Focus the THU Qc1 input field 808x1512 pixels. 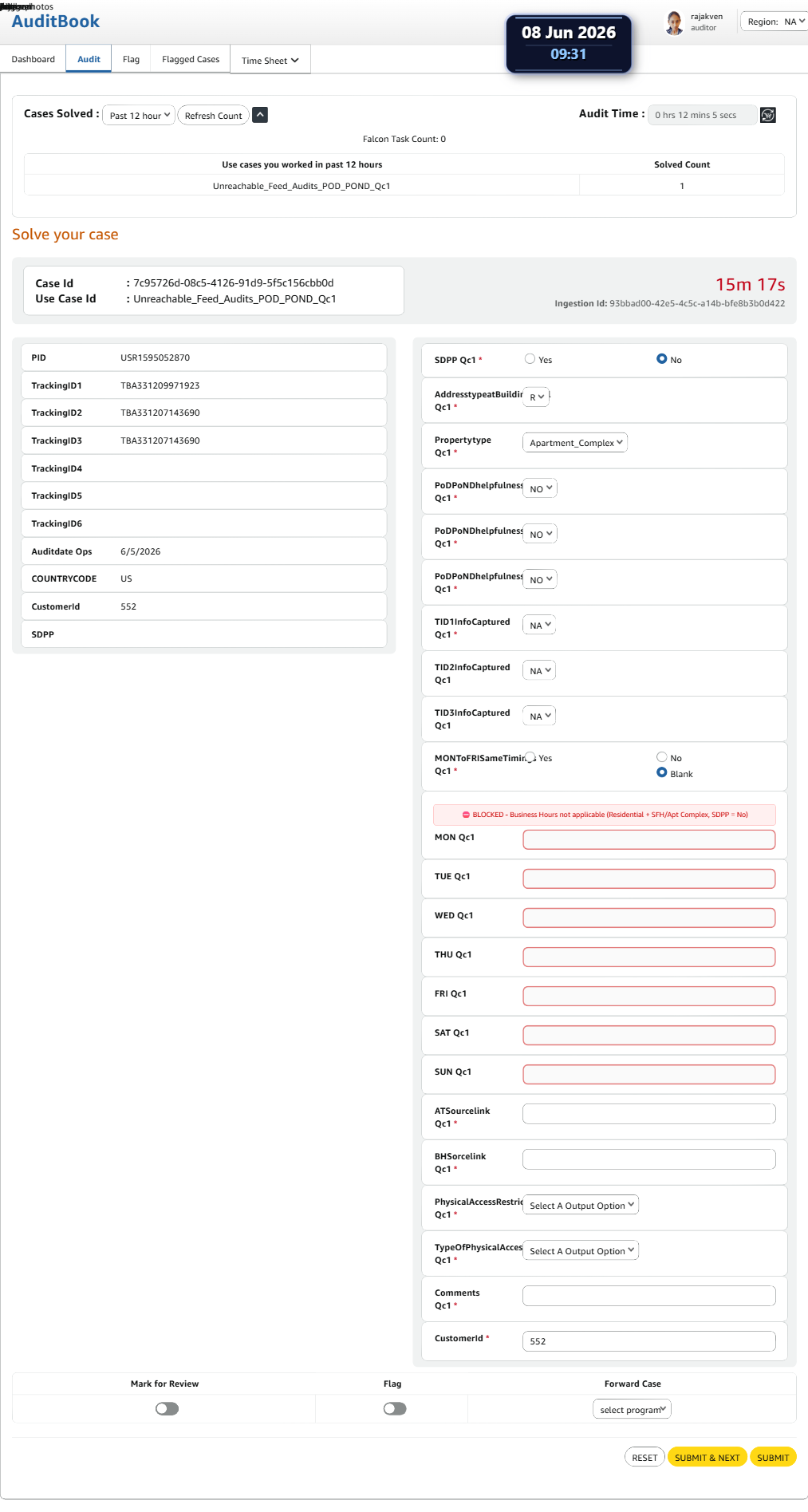click(649, 957)
